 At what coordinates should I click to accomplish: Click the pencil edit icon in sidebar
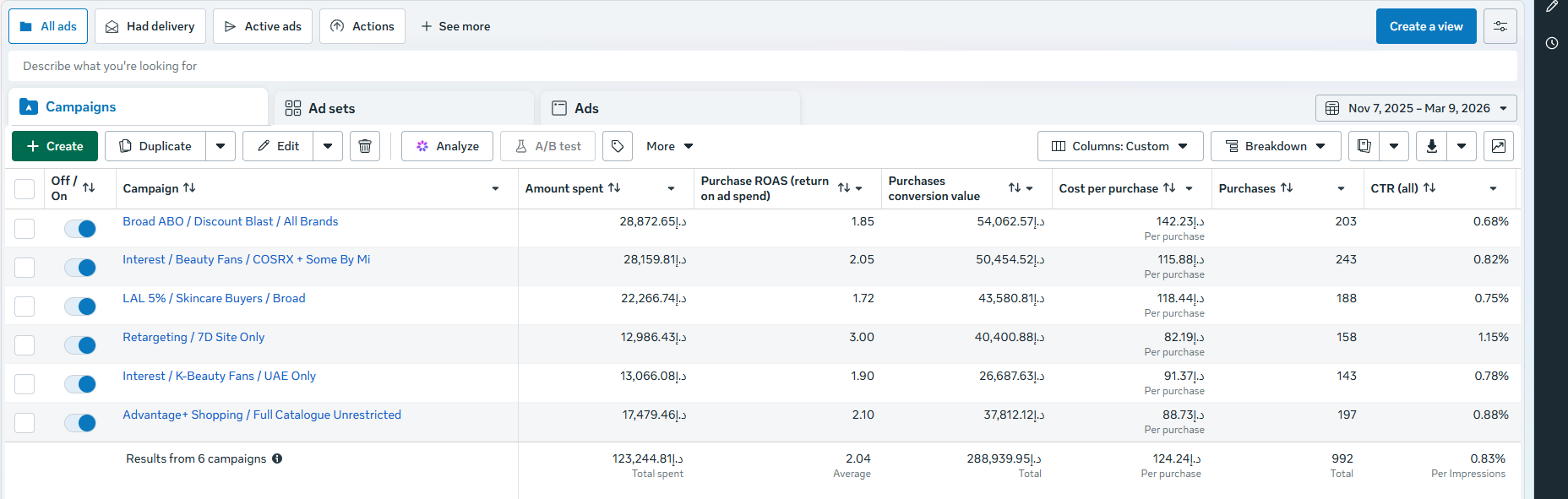(1552, 7)
